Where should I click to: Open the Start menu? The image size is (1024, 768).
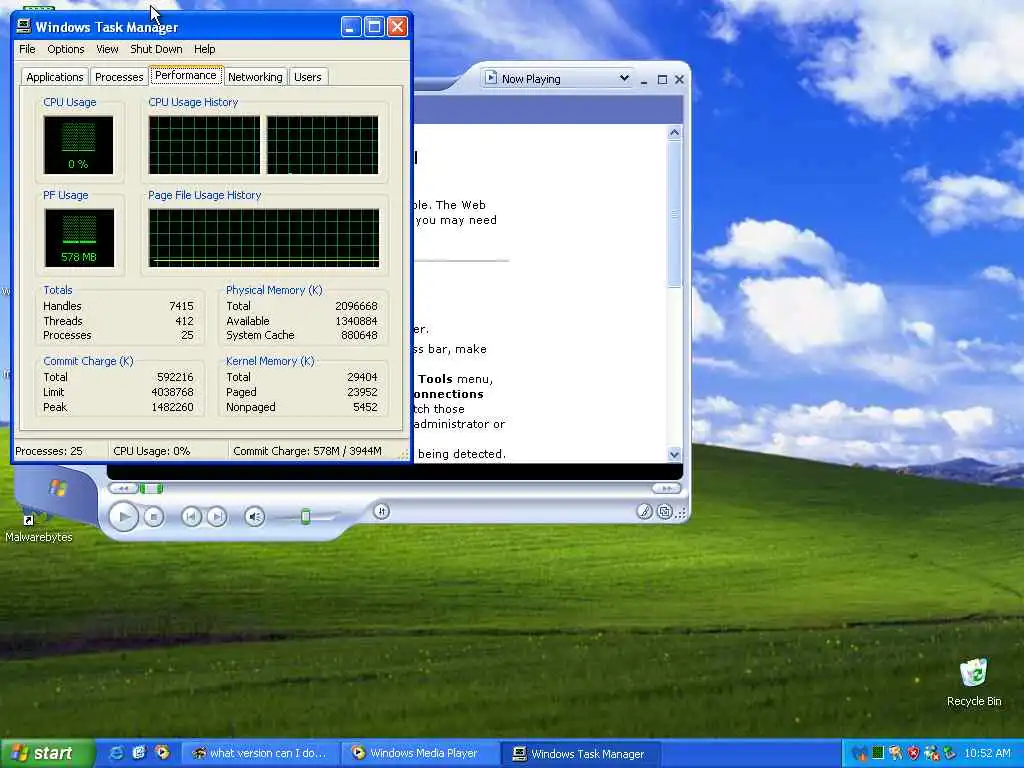click(47, 753)
